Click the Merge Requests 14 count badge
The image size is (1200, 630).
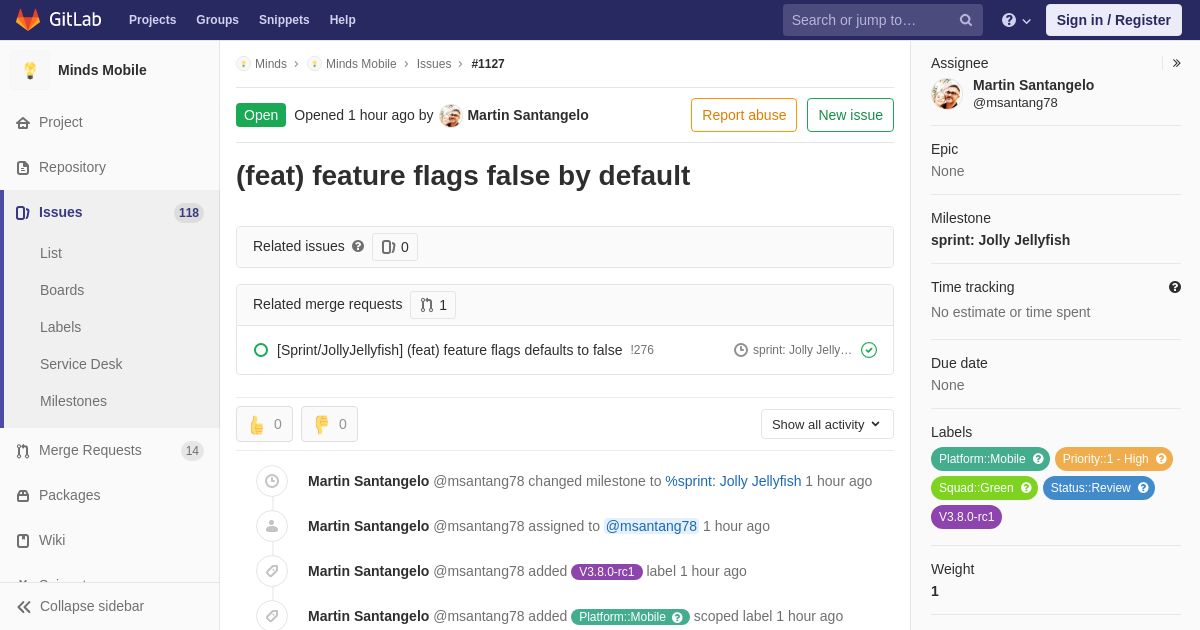pyautogui.click(x=192, y=451)
